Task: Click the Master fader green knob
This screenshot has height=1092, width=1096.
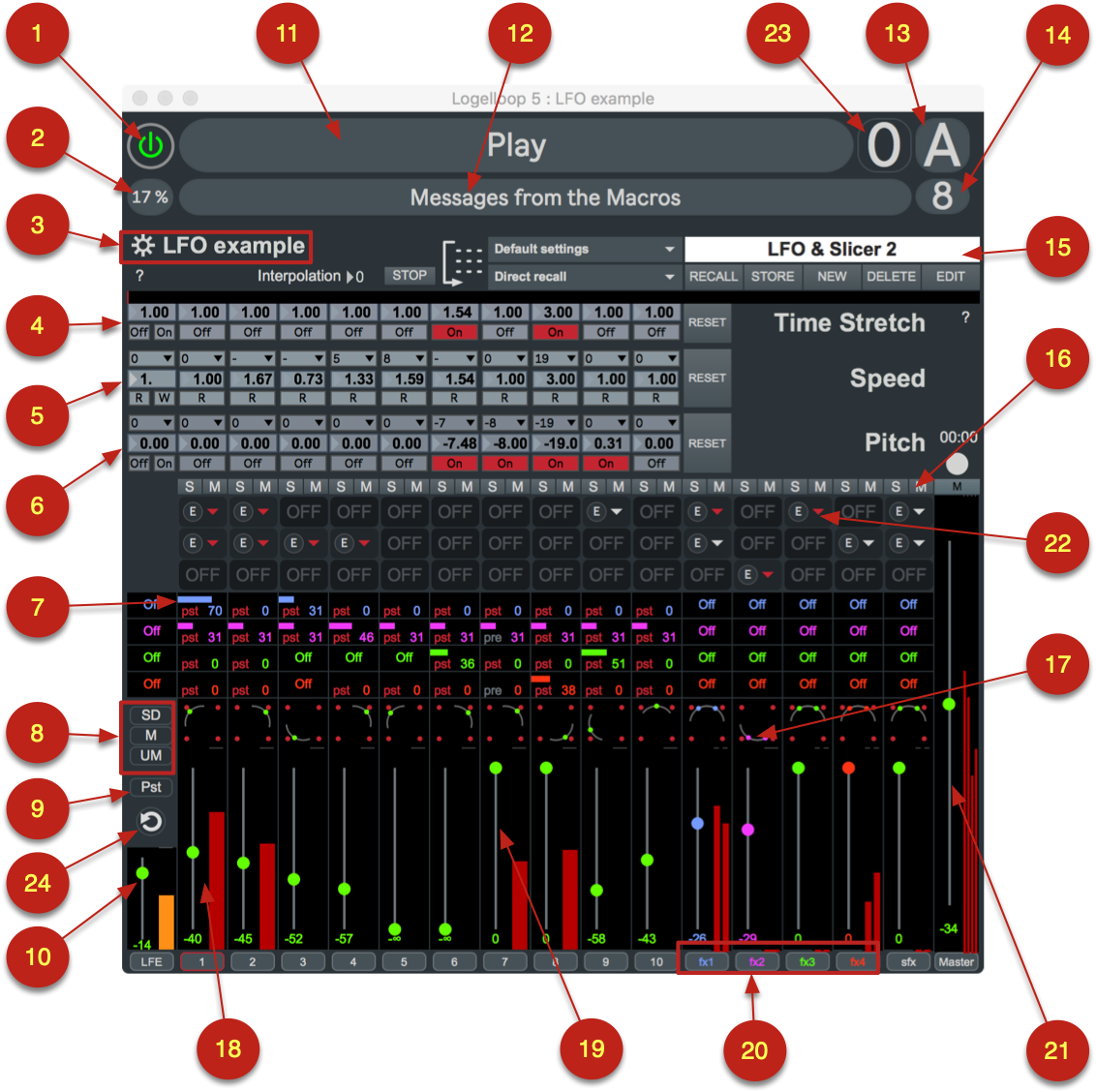Action: click(x=949, y=704)
